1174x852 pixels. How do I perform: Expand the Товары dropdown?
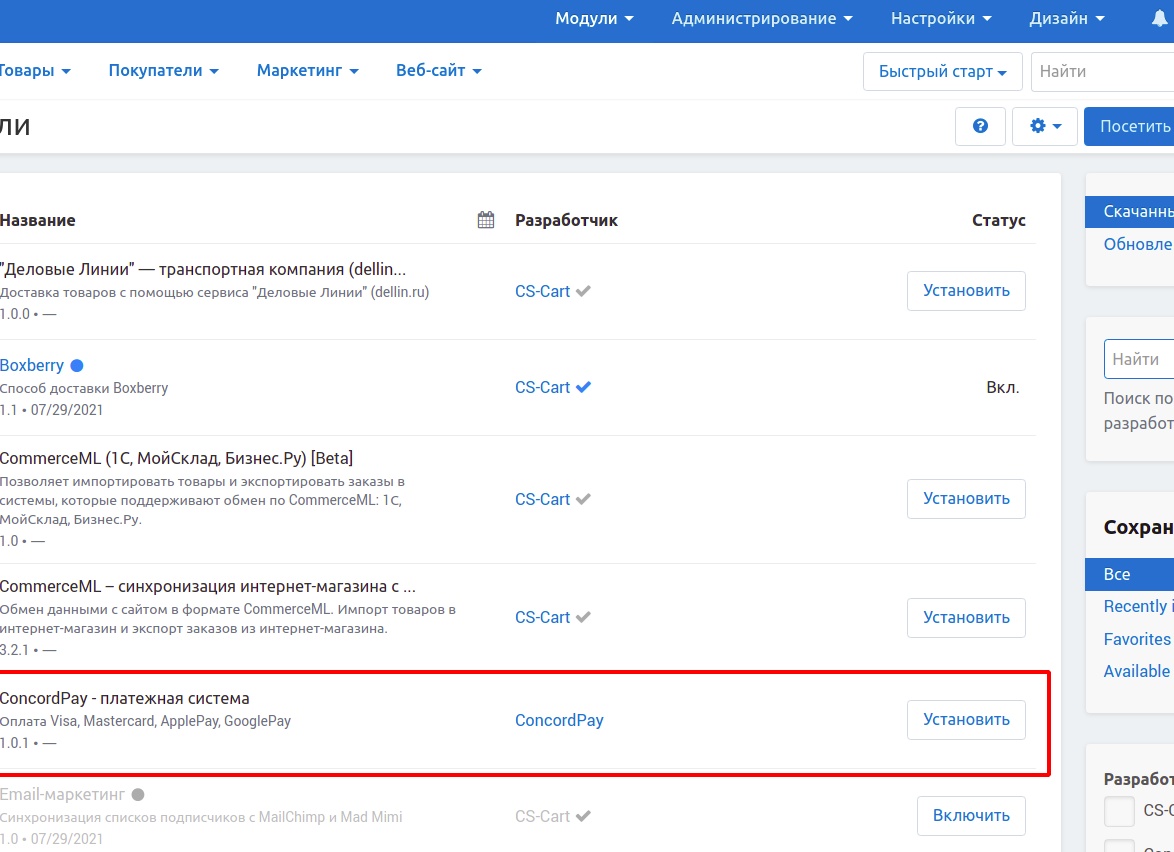34,70
